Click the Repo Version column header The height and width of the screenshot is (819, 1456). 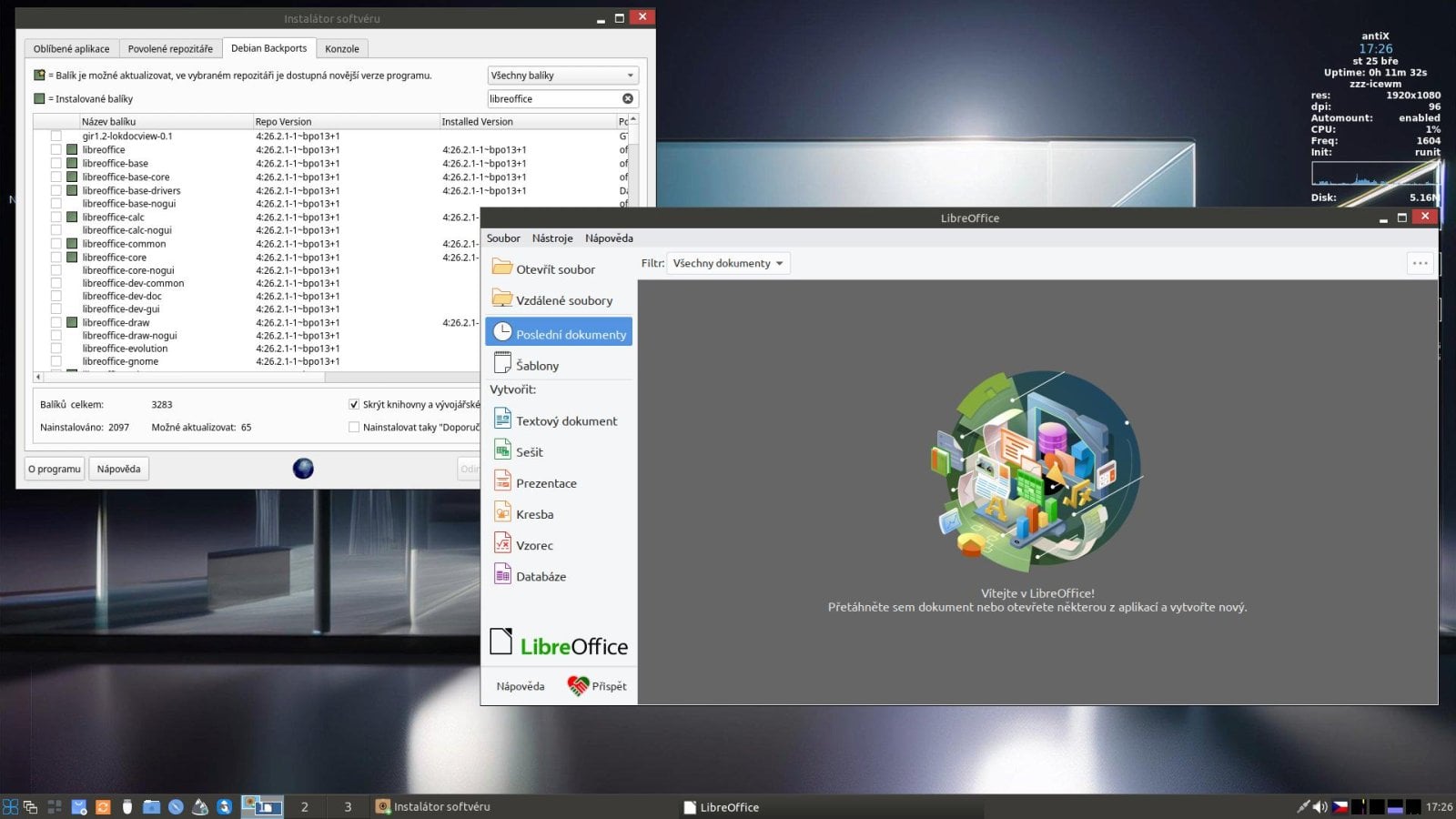tap(346, 121)
